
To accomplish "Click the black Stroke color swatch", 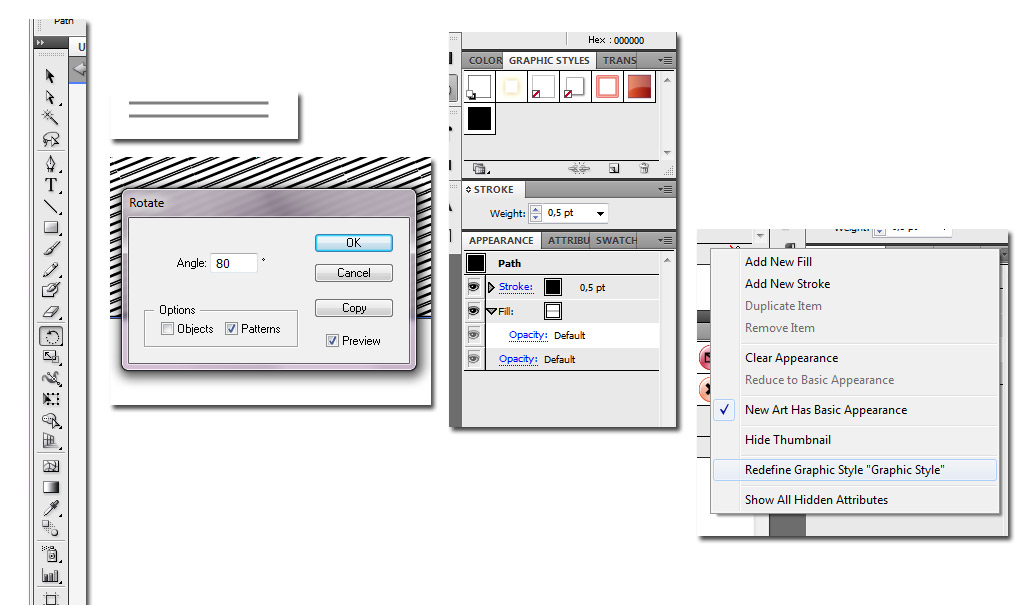I will pos(553,287).
